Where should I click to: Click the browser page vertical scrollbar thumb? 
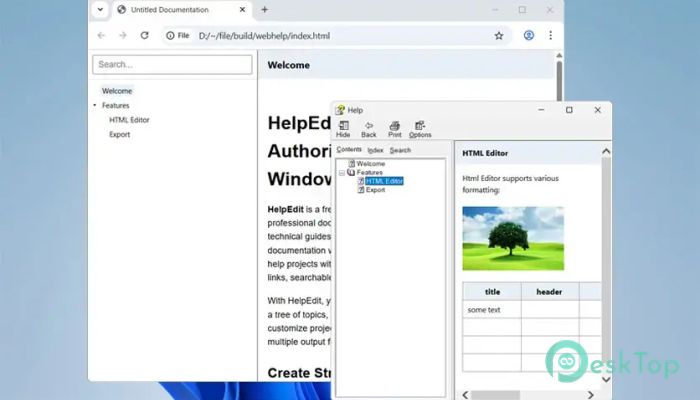[559, 81]
